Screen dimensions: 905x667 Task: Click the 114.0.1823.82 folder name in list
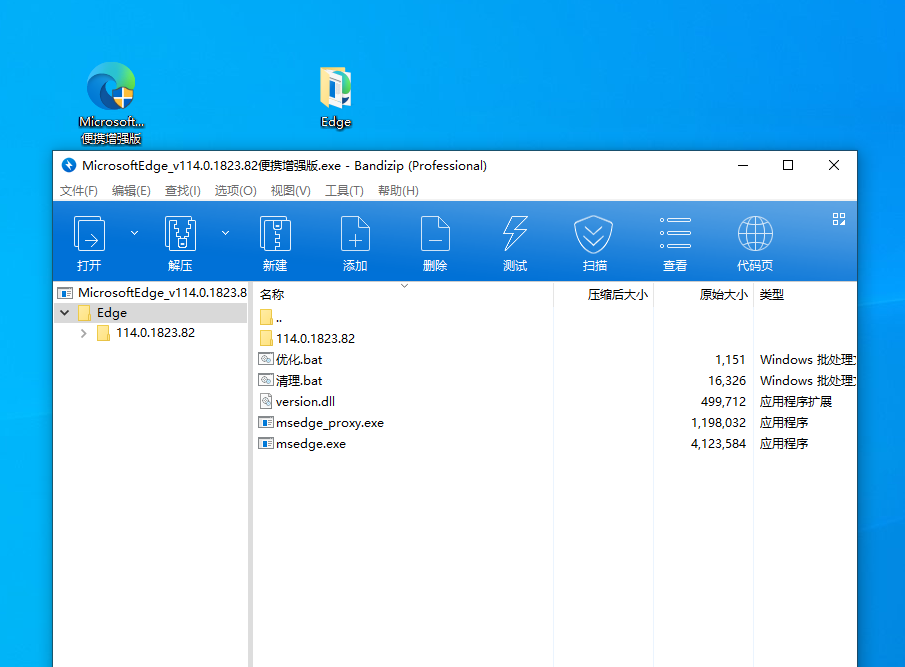pyautogui.click(x=315, y=339)
